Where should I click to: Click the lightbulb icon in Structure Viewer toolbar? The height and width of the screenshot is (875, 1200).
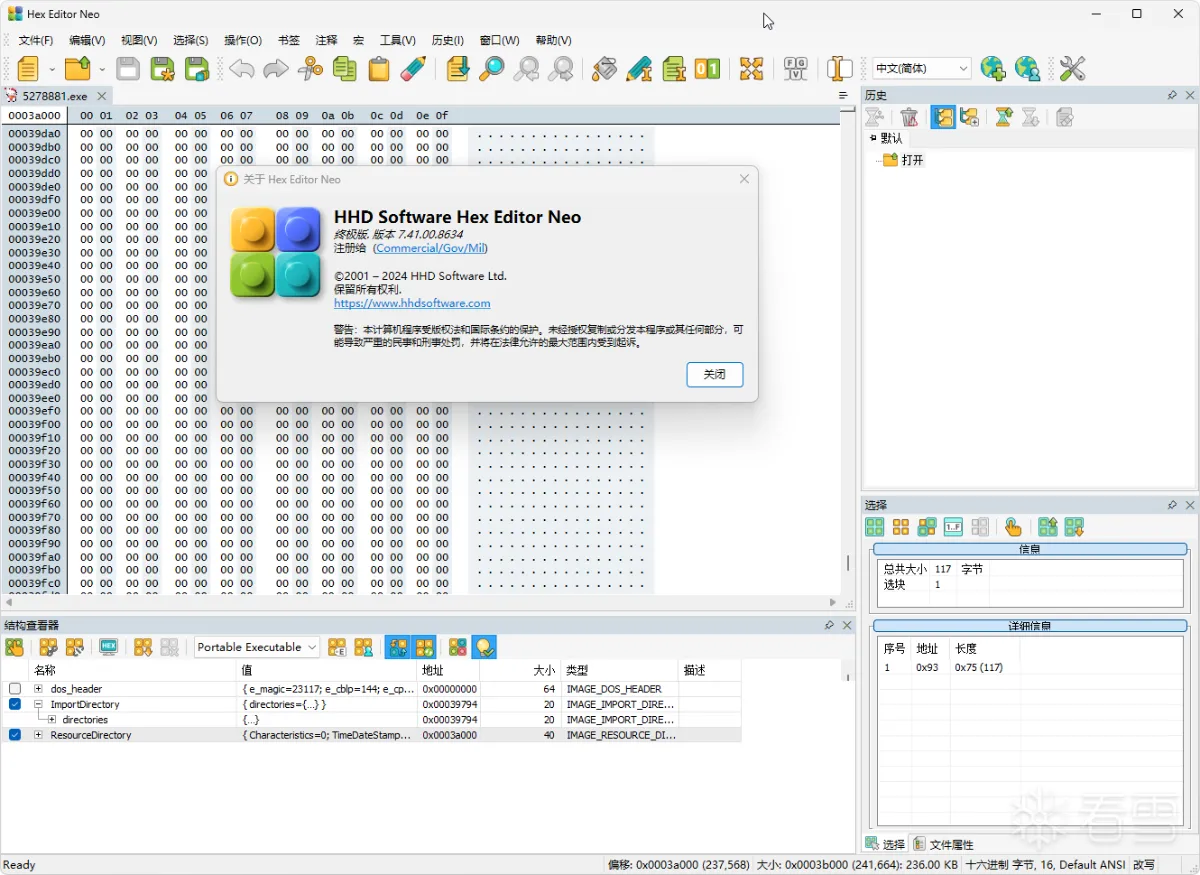[485, 647]
